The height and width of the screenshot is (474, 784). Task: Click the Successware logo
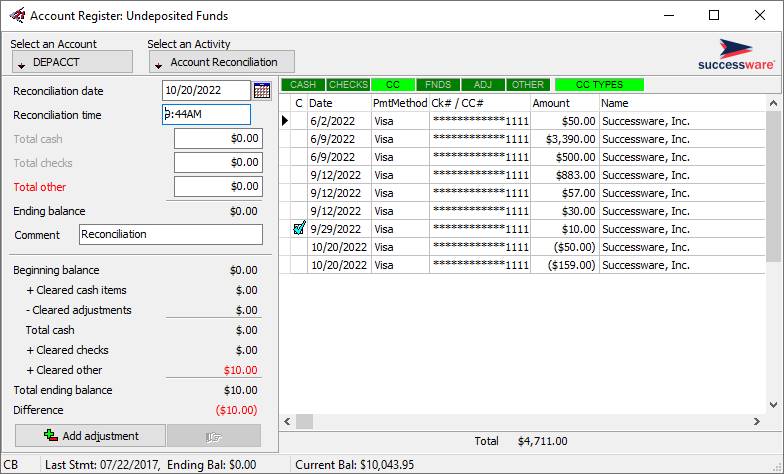[736, 53]
